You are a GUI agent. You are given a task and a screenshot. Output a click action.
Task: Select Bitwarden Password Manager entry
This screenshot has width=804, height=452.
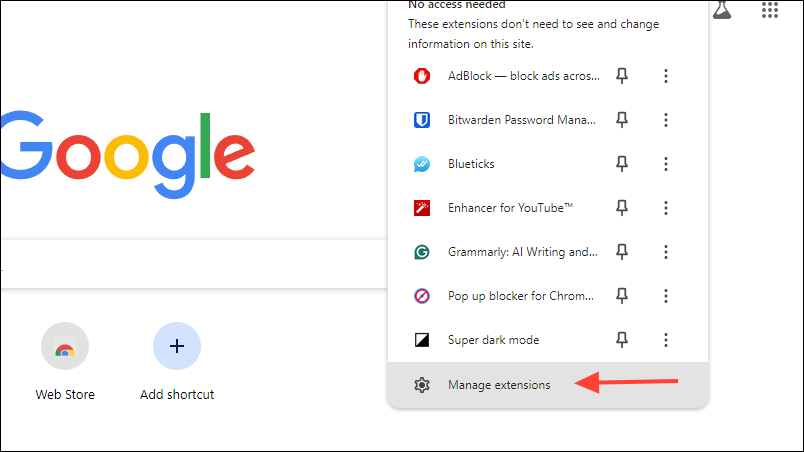pyautogui.click(x=521, y=120)
